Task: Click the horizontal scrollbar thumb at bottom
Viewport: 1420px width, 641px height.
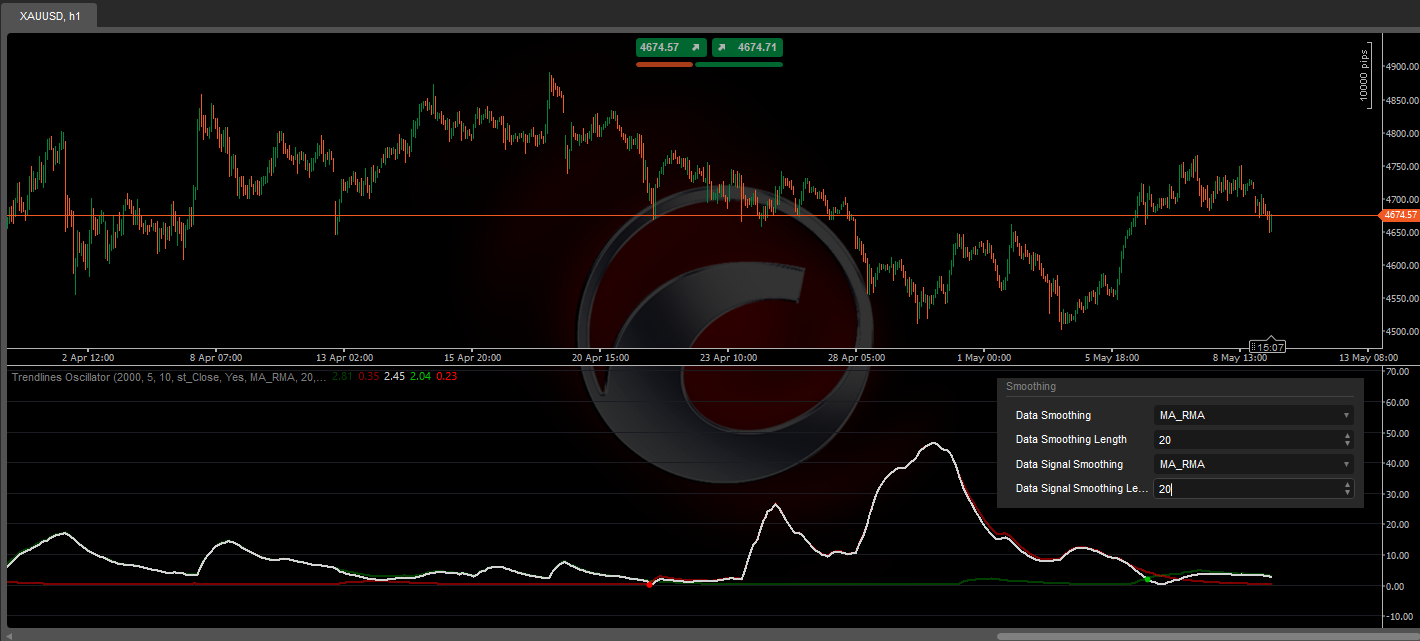Action: [1207, 636]
